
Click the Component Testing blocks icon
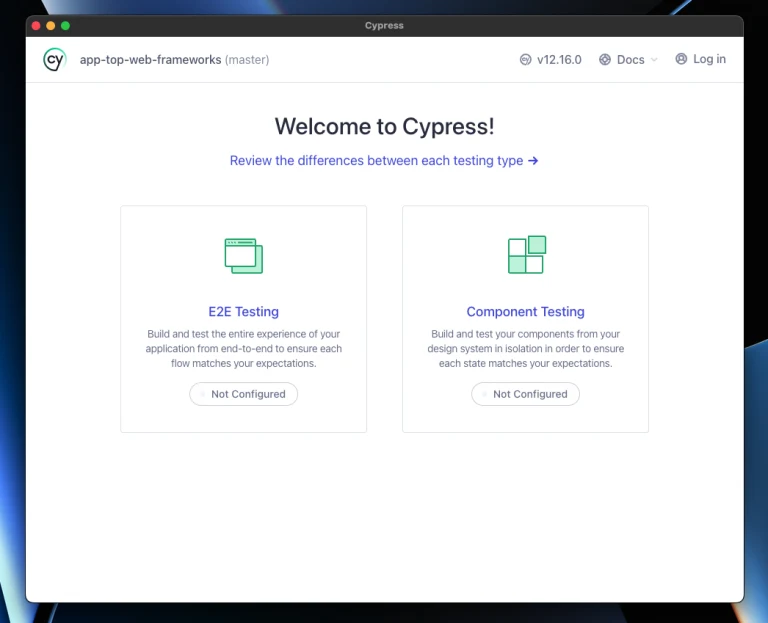coord(527,255)
